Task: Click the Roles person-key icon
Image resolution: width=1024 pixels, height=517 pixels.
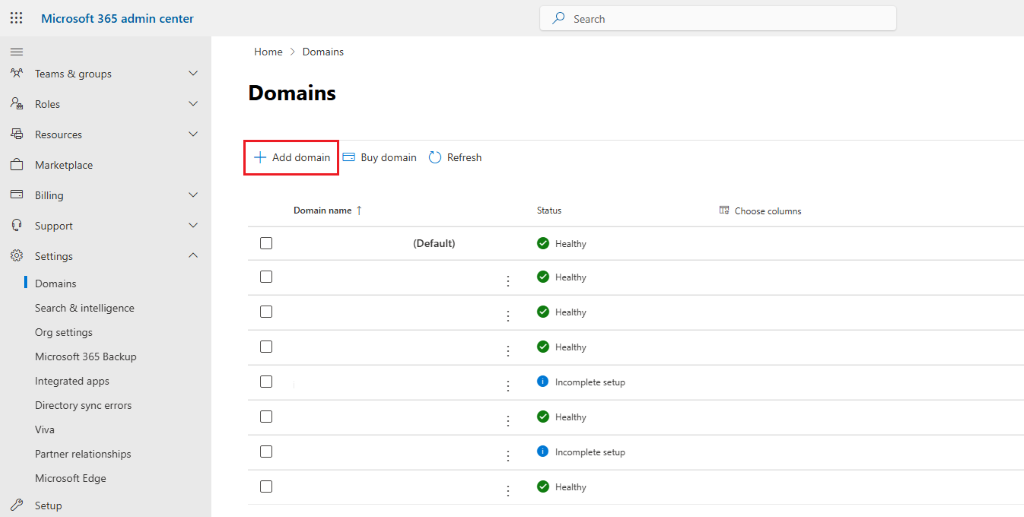Action: (16, 103)
